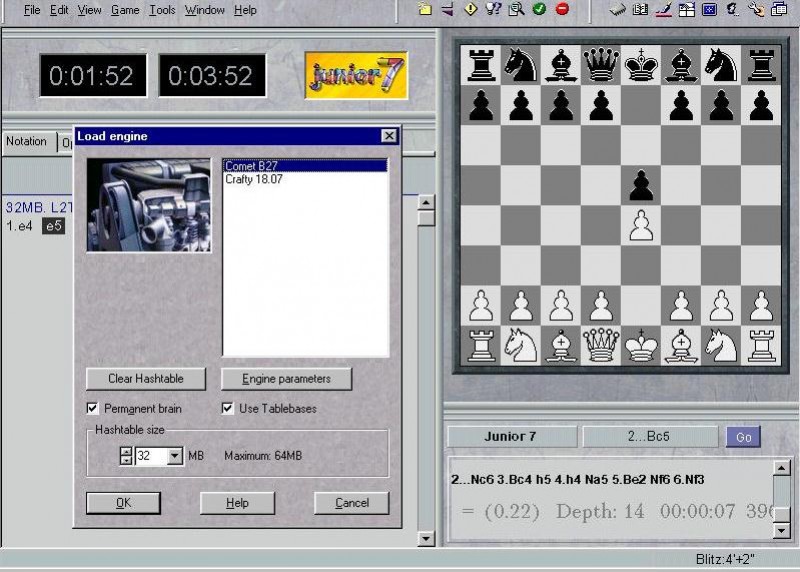Click the pen annotation toolbar icon
800x572 pixels.
[x=663, y=9]
